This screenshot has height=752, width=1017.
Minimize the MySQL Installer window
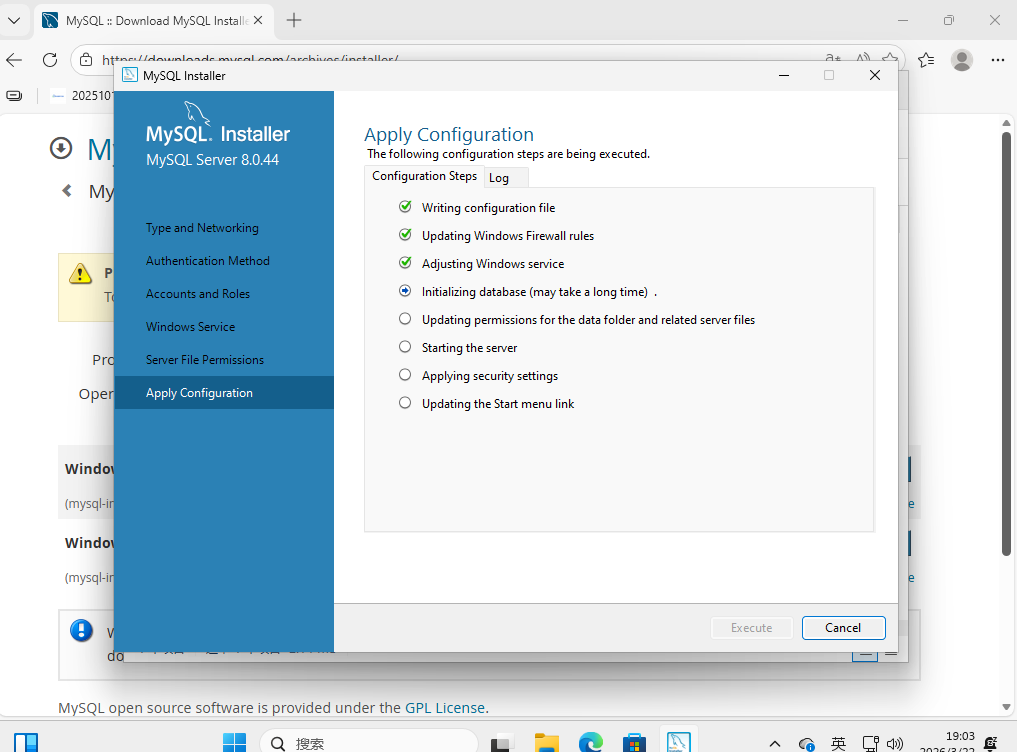[784, 75]
